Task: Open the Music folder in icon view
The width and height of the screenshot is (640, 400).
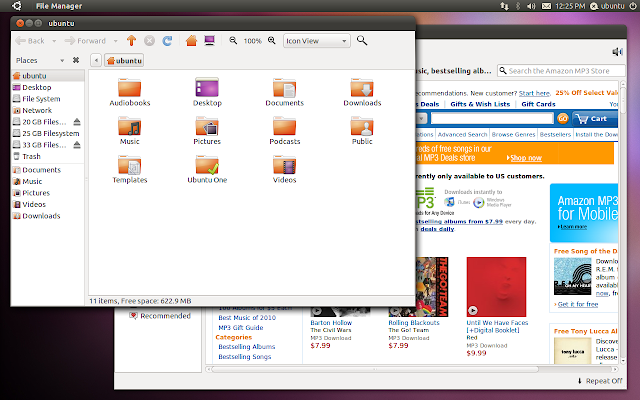Action: pos(129,126)
